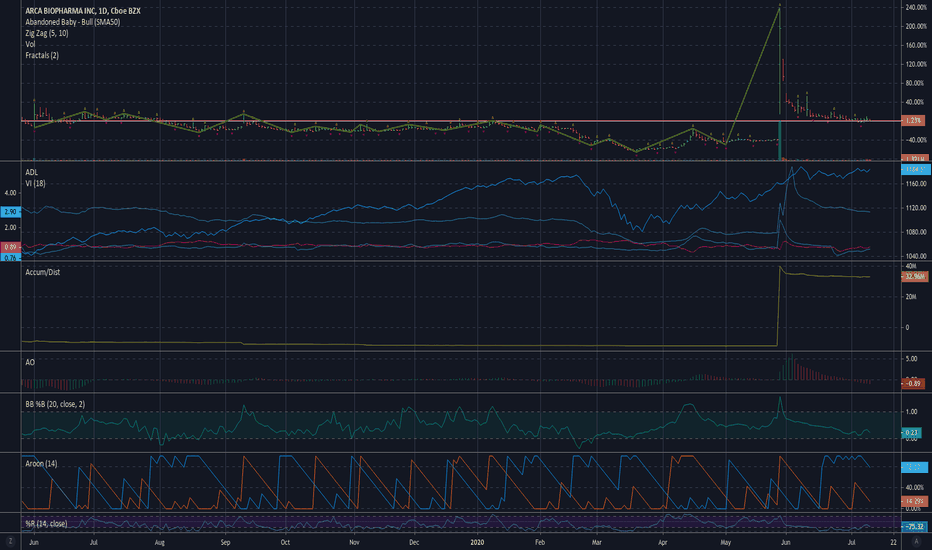Select the %R (14, close) pane label

[46, 524]
